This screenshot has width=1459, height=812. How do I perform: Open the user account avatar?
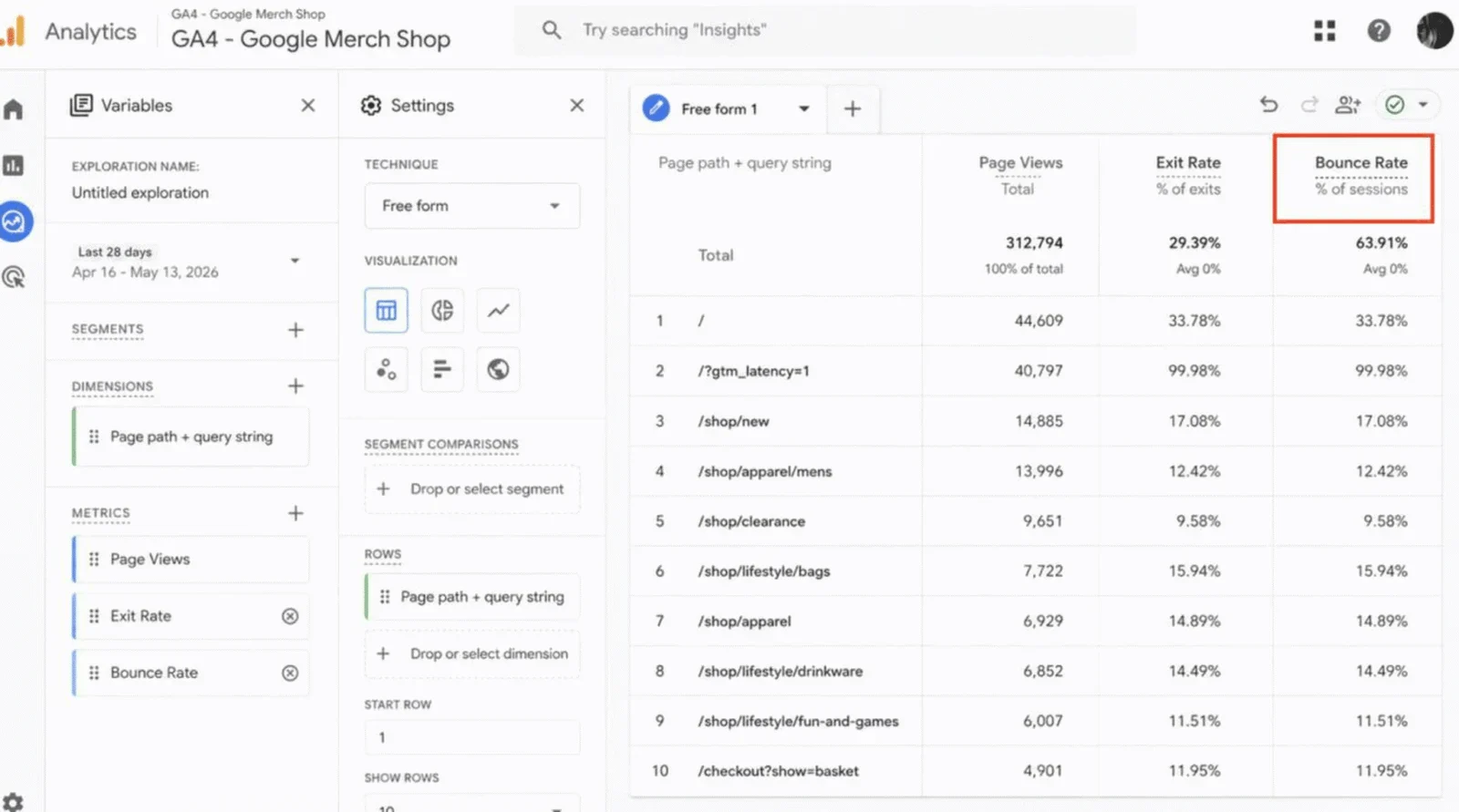[1434, 31]
